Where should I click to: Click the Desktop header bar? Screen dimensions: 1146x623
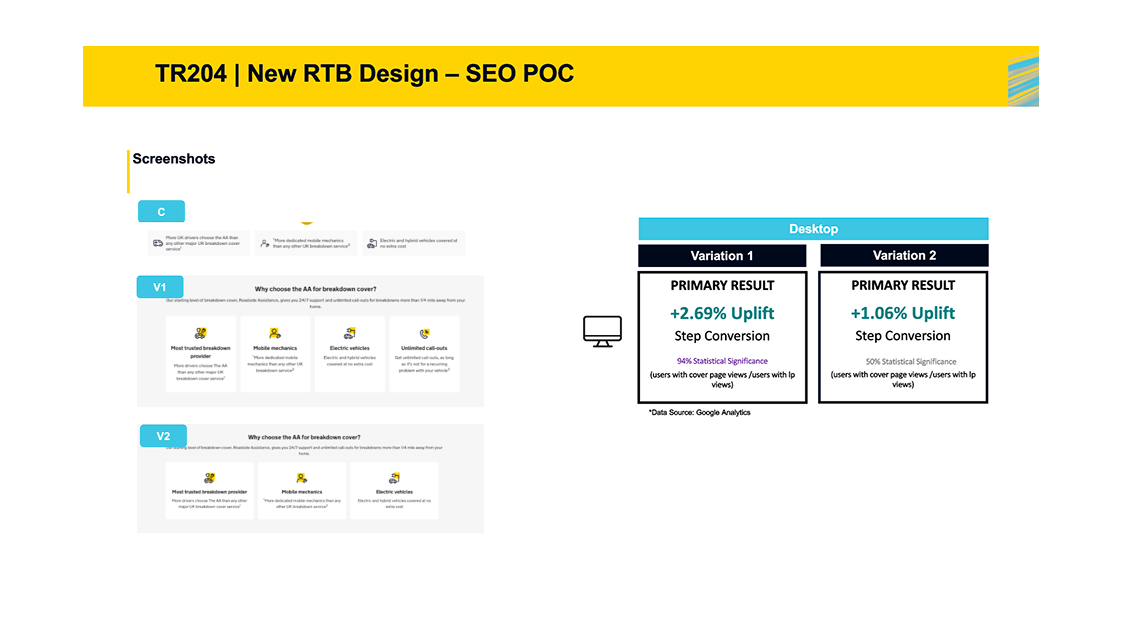pyautogui.click(x=813, y=229)
